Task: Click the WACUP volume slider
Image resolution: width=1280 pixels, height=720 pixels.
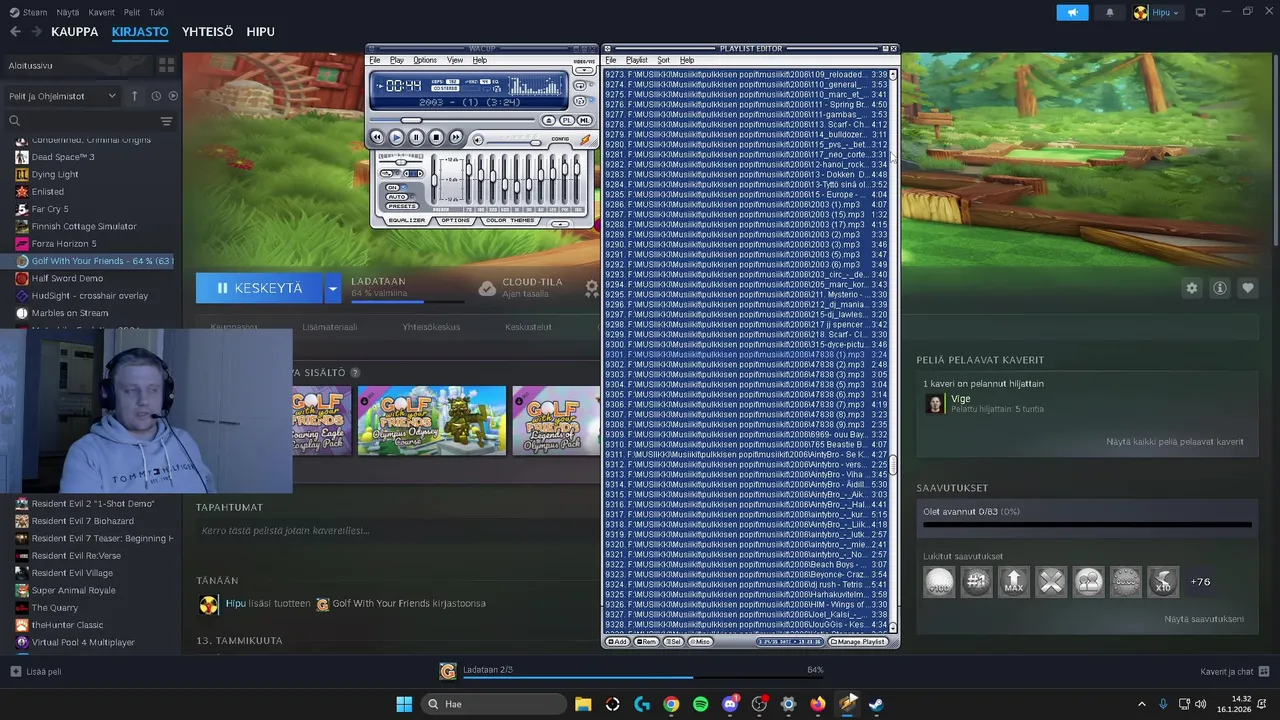Action: 514,143
